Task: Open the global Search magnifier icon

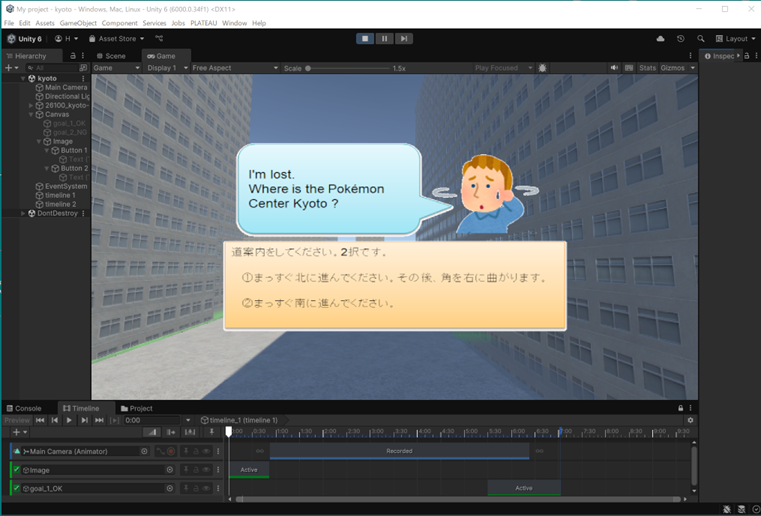Action: [x=700, y=38]
